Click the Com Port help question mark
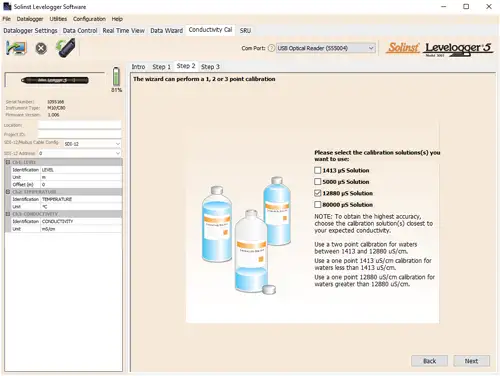 click(271, 48)
